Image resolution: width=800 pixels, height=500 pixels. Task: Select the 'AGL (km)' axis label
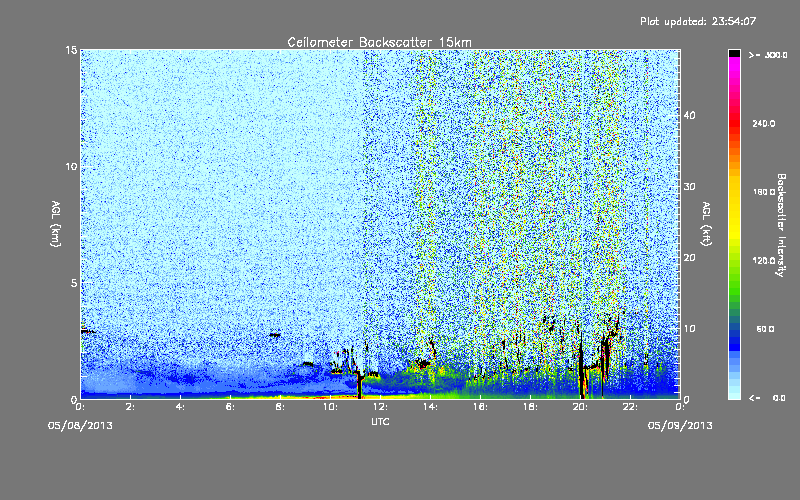coord(56,224)
